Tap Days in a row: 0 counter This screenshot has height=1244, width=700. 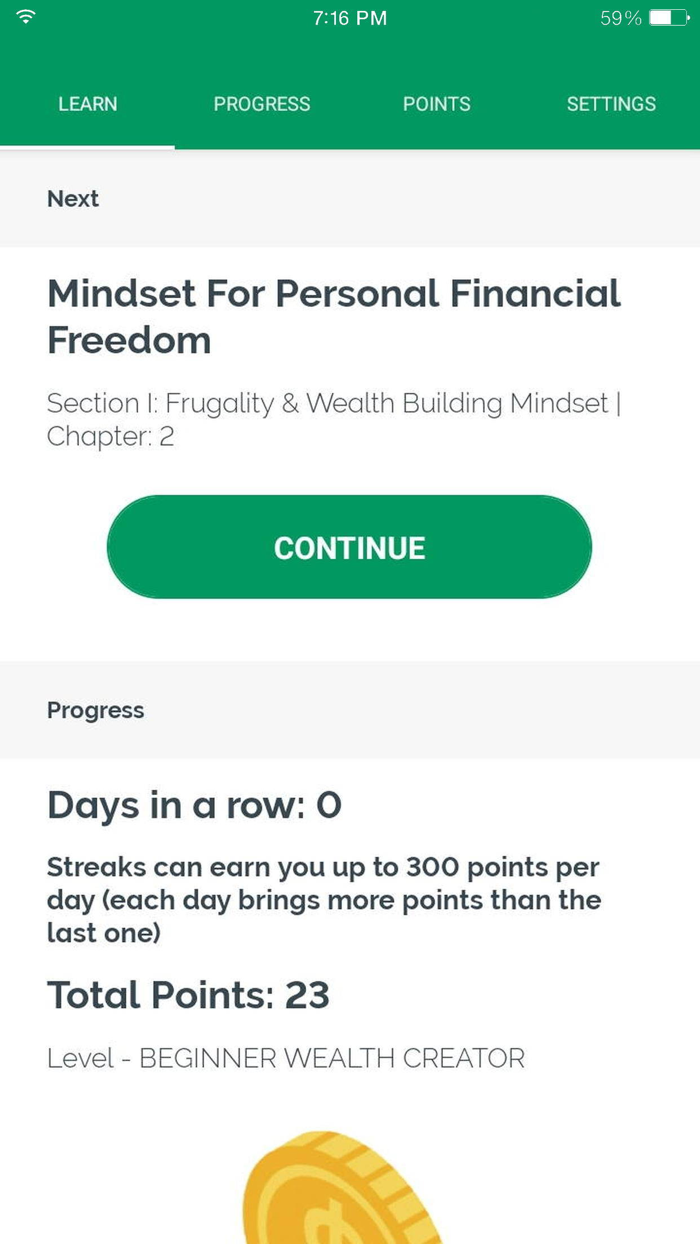194,805
